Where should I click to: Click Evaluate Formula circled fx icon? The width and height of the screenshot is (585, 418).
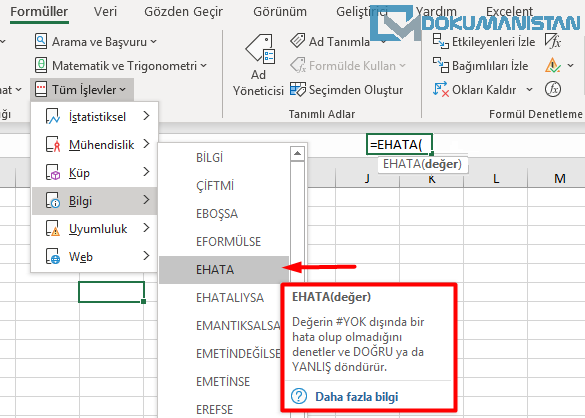pos(553,89)
